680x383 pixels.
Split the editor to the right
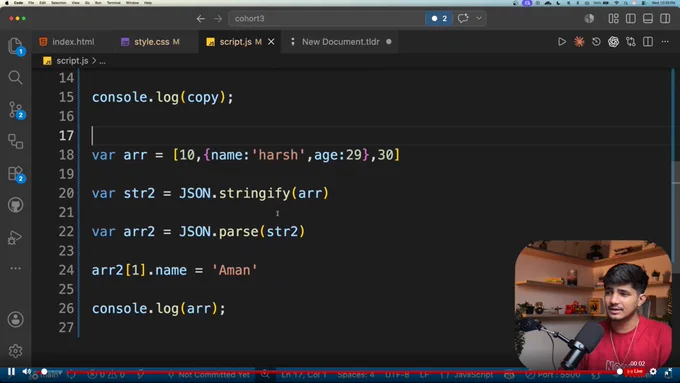pos(648,42)
